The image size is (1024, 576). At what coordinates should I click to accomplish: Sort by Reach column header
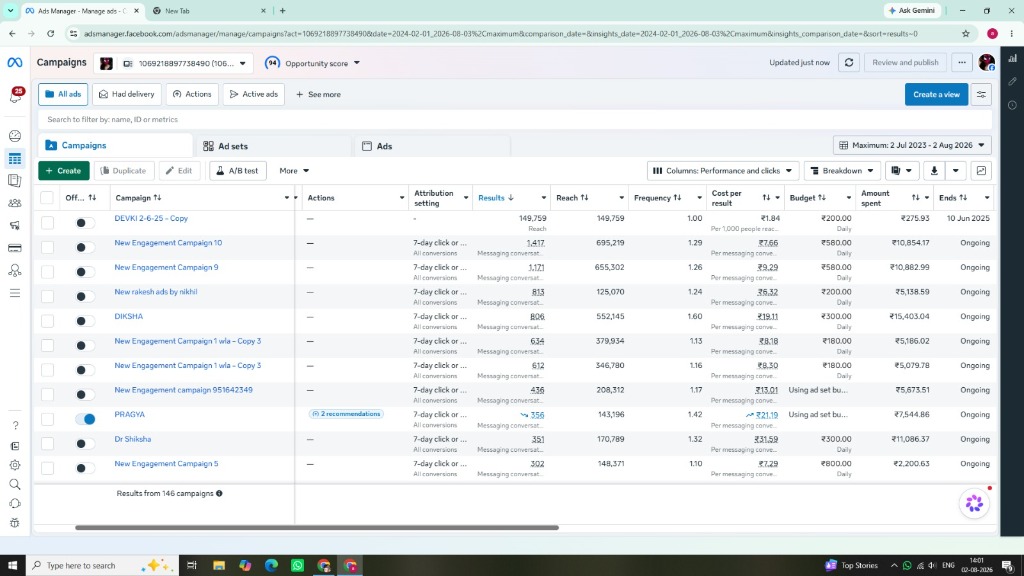point(572,198)
